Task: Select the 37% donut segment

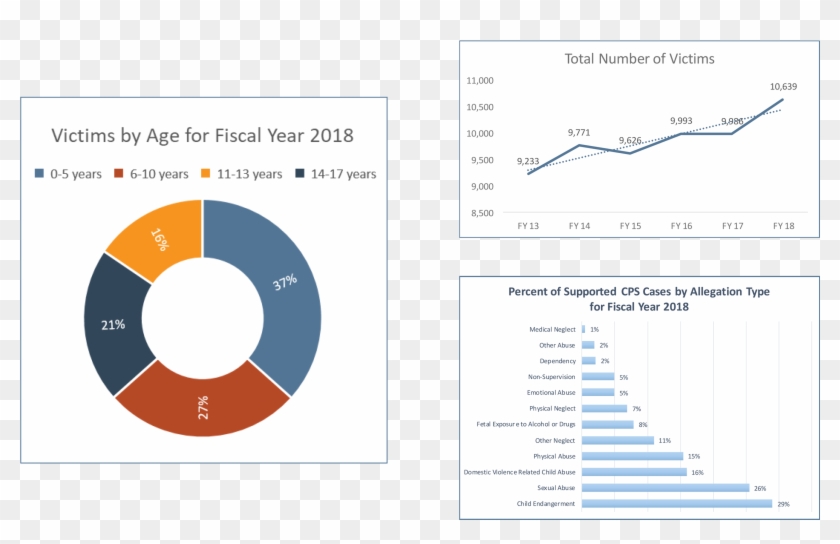Action: (x=285, y=285)
